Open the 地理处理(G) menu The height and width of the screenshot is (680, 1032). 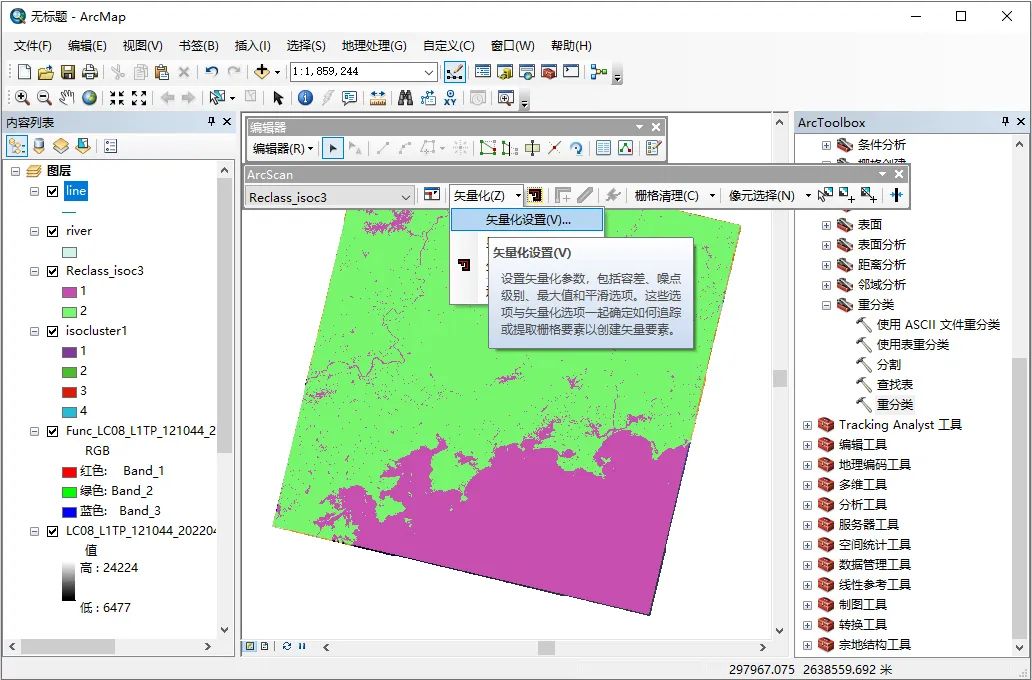374,45
